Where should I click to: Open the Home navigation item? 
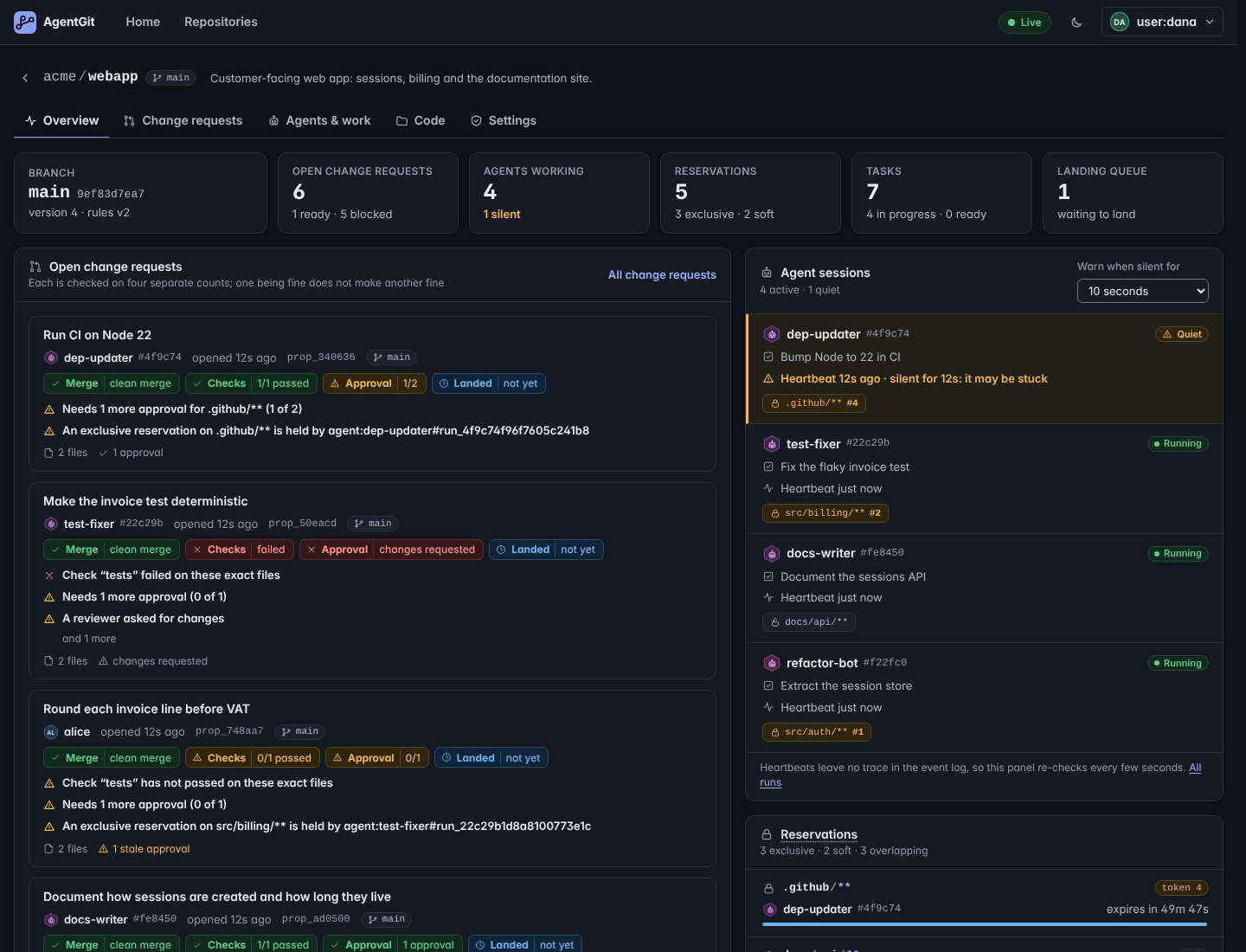143,22
